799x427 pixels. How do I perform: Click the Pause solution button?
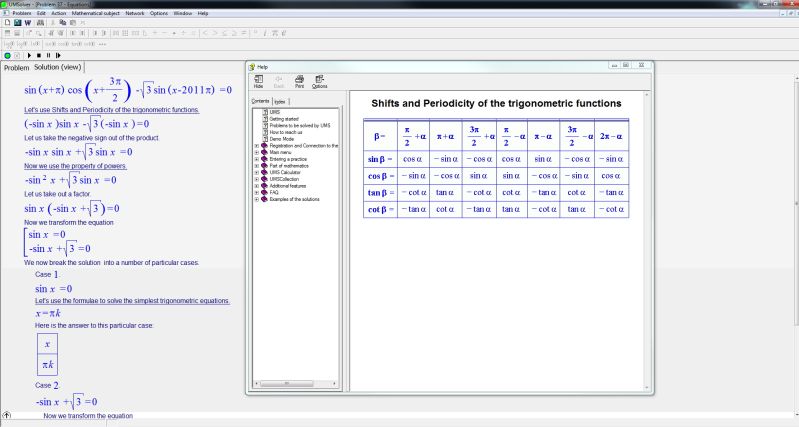point(48,55)
